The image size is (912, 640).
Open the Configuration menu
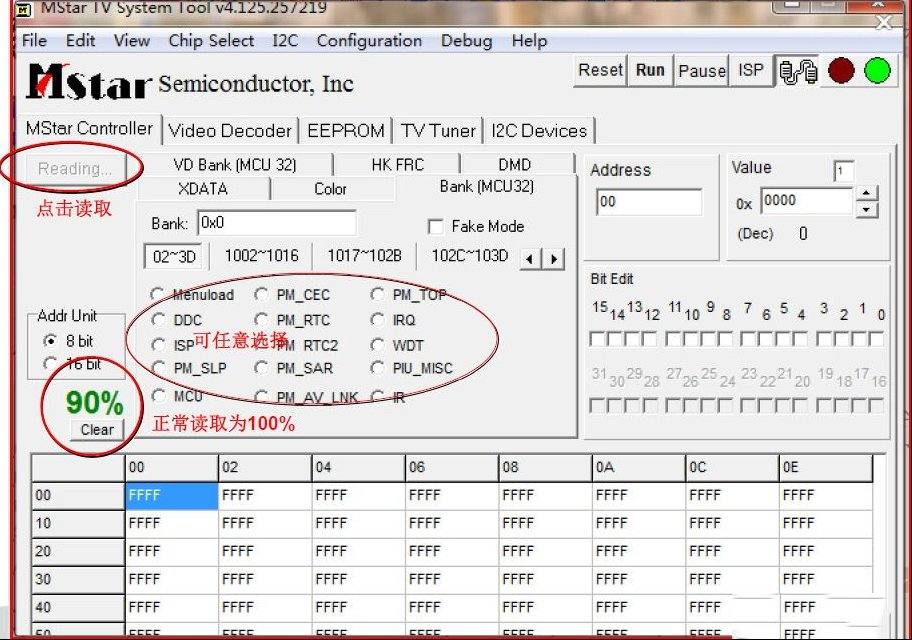point(369,41)
